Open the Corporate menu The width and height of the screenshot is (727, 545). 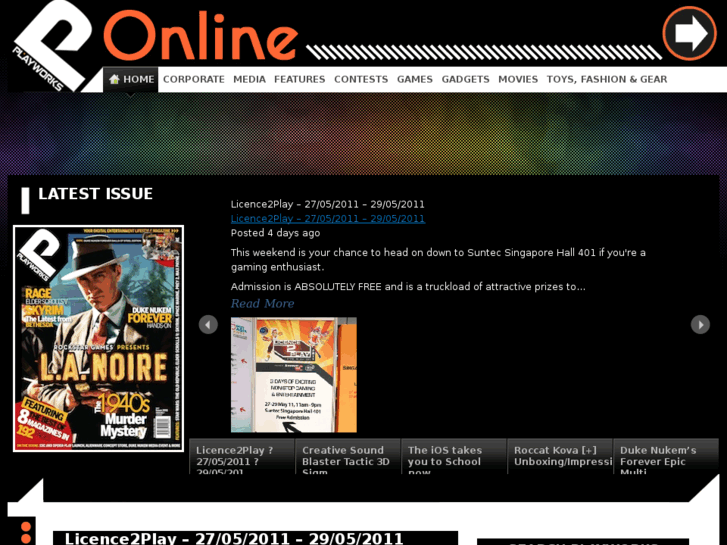pyautogui.click(x=194, y=79)
